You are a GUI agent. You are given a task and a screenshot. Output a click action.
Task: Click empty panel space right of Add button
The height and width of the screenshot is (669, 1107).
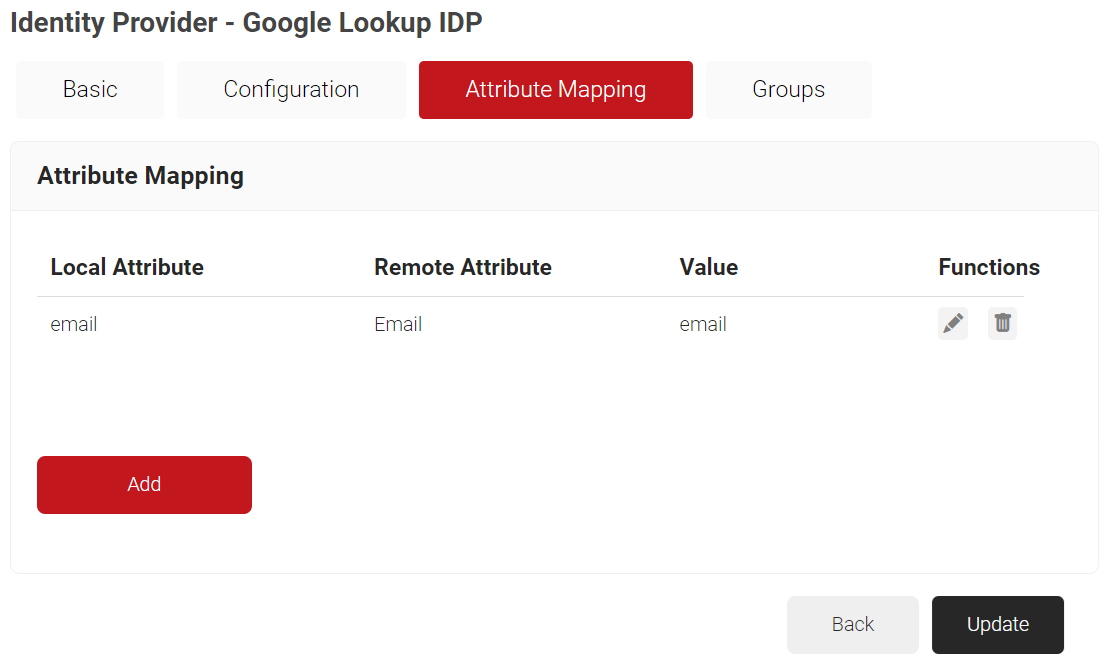click(x=600, y=485)
